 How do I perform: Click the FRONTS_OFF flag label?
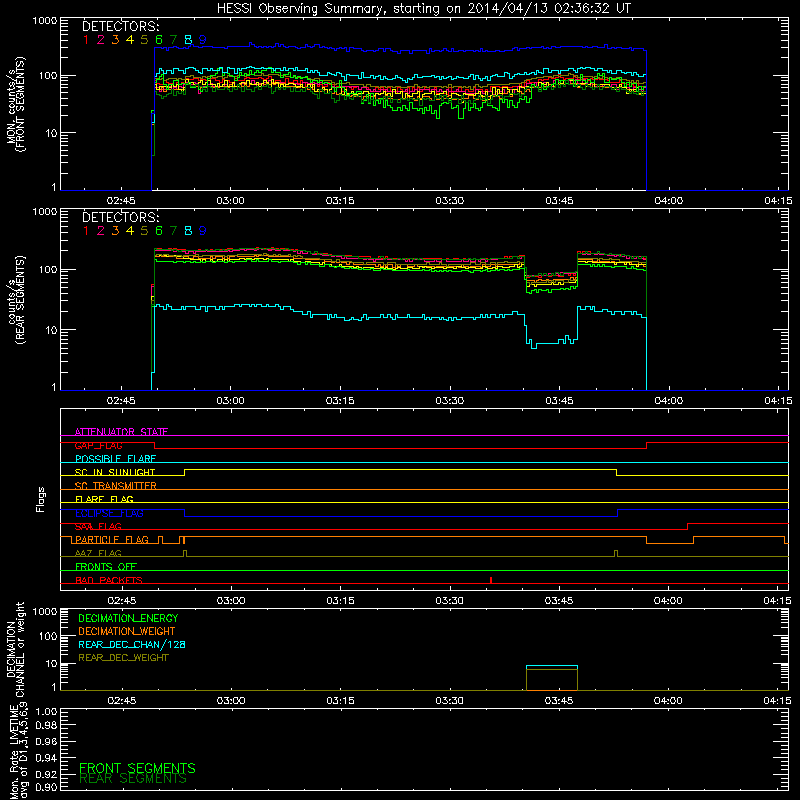[x=106, y=567]
